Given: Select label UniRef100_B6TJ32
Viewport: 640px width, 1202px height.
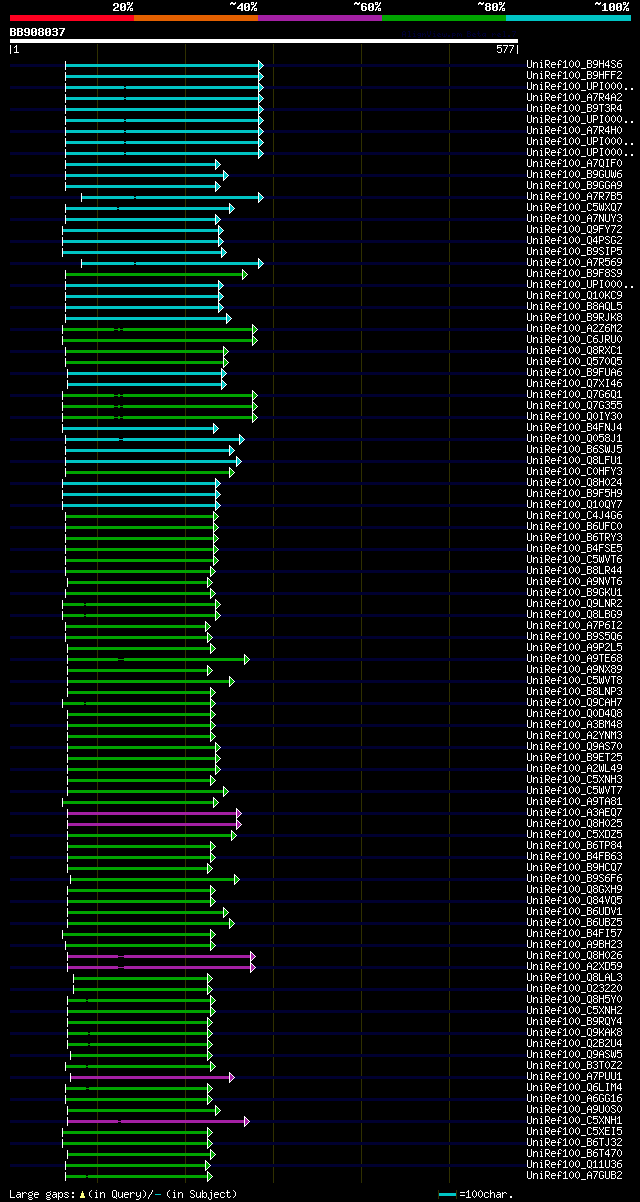Looking at the screenshot, I should [574, 1142].
